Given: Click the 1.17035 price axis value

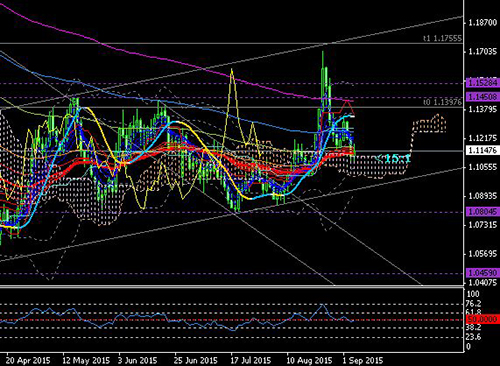Looking at the screenshot, I should (x=483, y=51).
